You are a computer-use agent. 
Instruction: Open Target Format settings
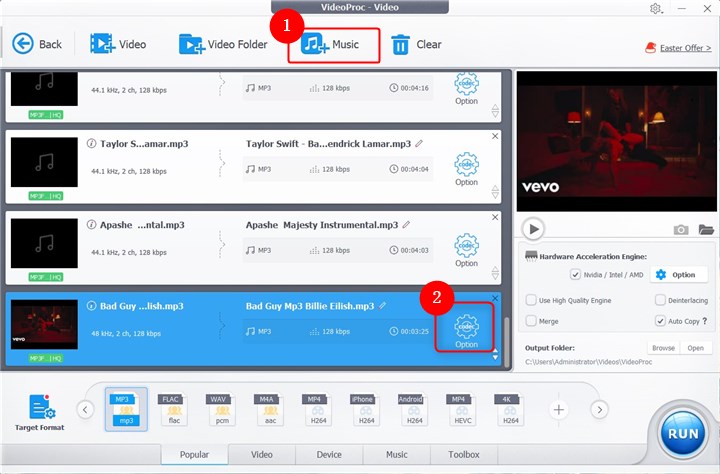click(39, 412)
